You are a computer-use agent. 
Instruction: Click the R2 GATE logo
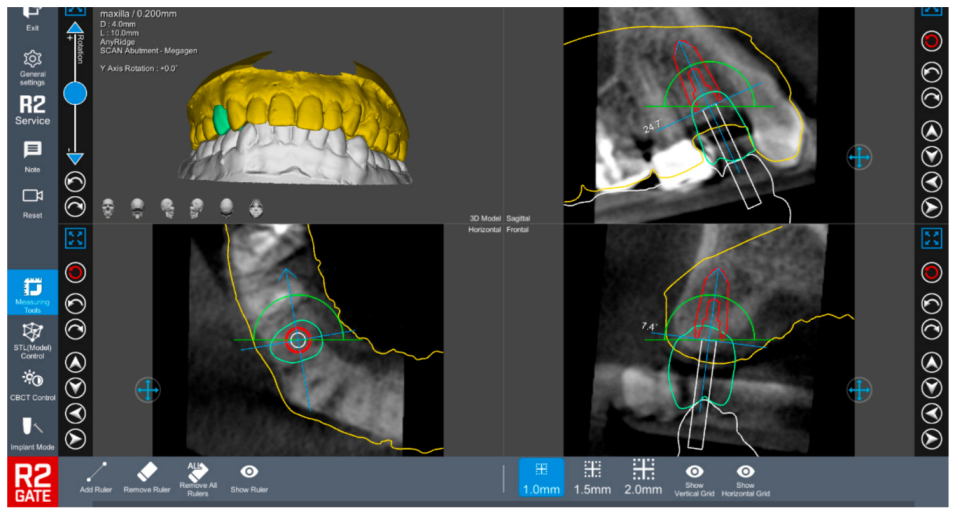(x=32, y=482)
